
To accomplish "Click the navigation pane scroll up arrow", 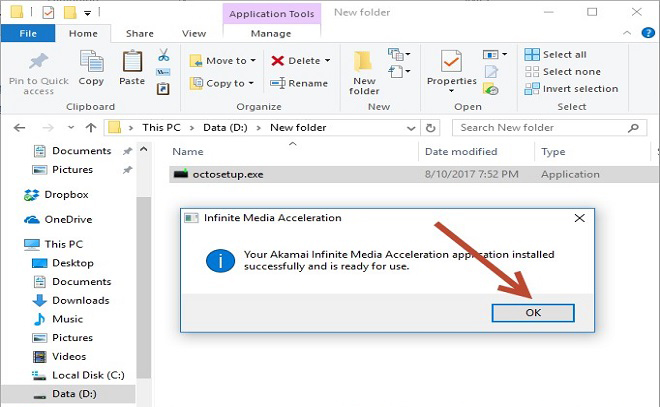I will 144,149.
